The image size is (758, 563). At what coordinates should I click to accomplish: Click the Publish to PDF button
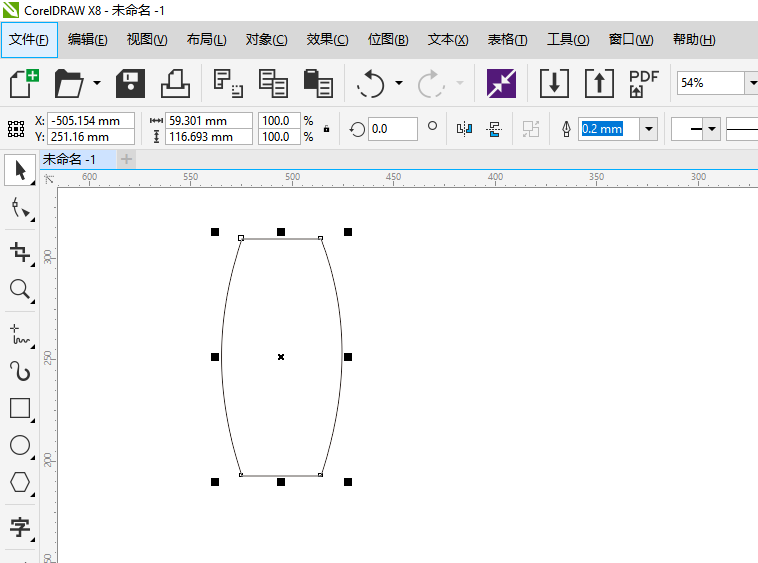click(x=643, y=83)
